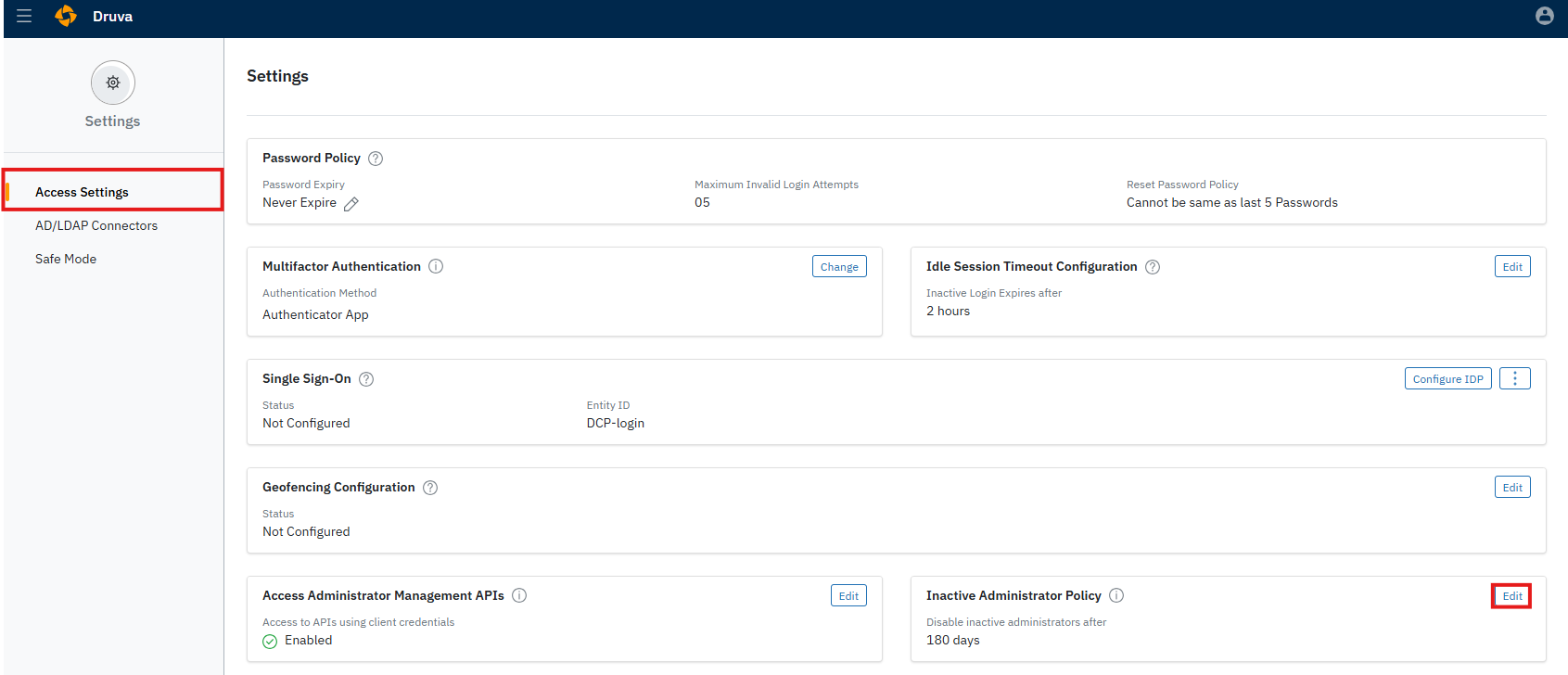Edit password expiry with pencil icon
1568x675 pixels.
pyautogui.click(x=351, y=203)
